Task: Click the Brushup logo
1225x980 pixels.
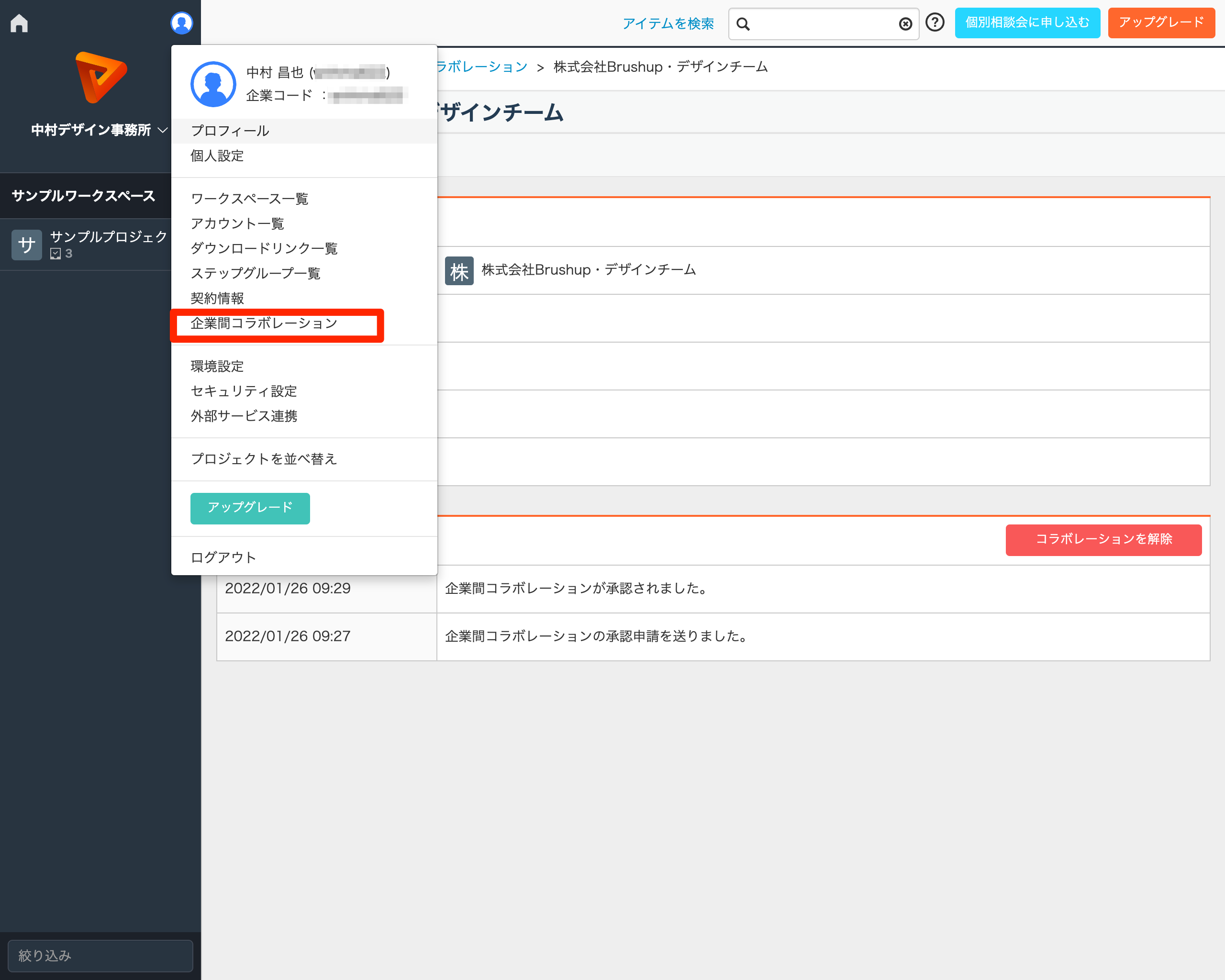Action: (100, 78)
